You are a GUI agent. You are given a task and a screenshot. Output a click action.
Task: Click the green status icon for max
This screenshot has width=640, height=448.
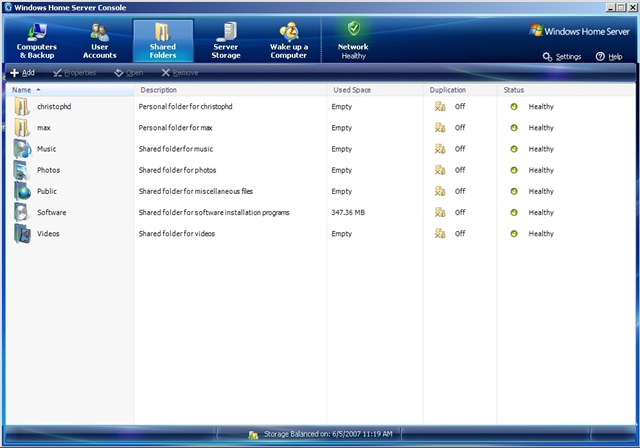pos(514,128)
